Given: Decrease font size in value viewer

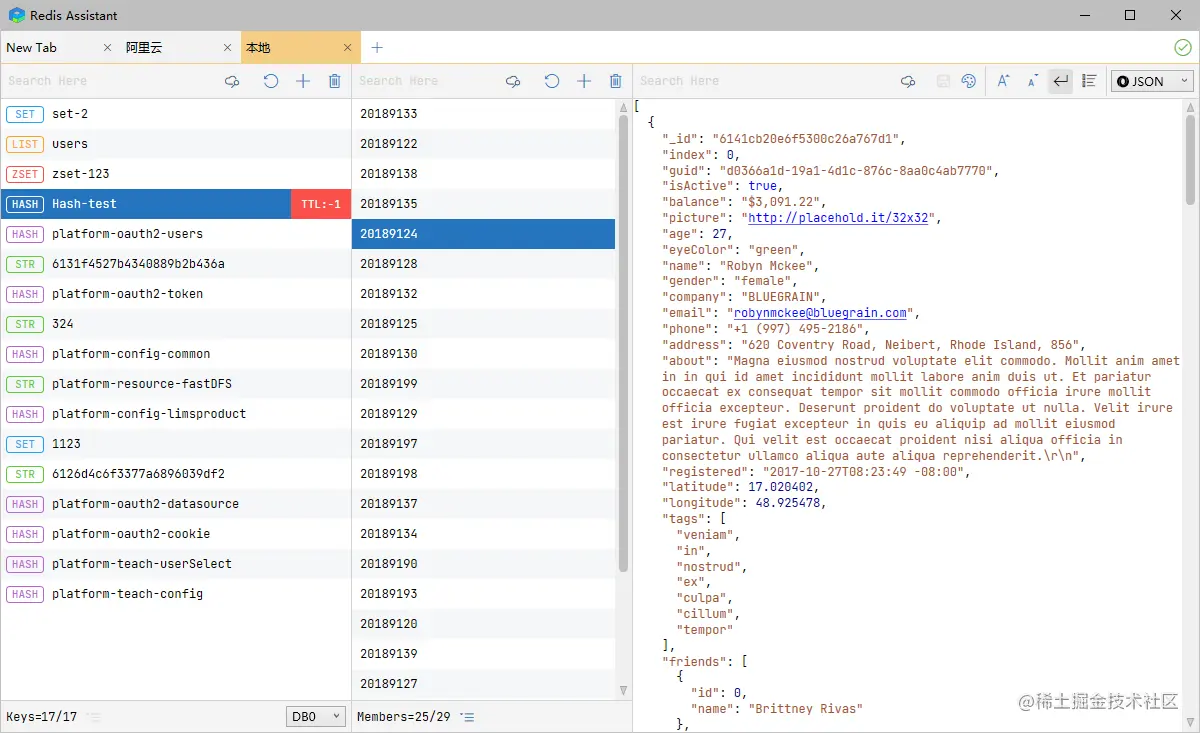Looking at the screenshot, I should (x=1032, y=81).
